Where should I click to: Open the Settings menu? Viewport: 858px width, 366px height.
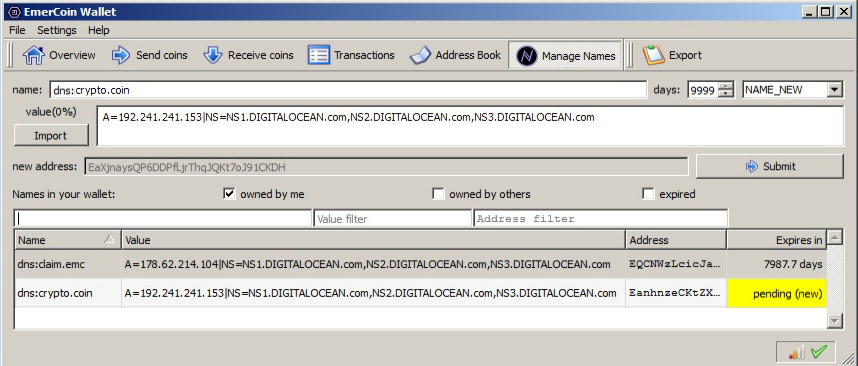(x=57, y=30)
